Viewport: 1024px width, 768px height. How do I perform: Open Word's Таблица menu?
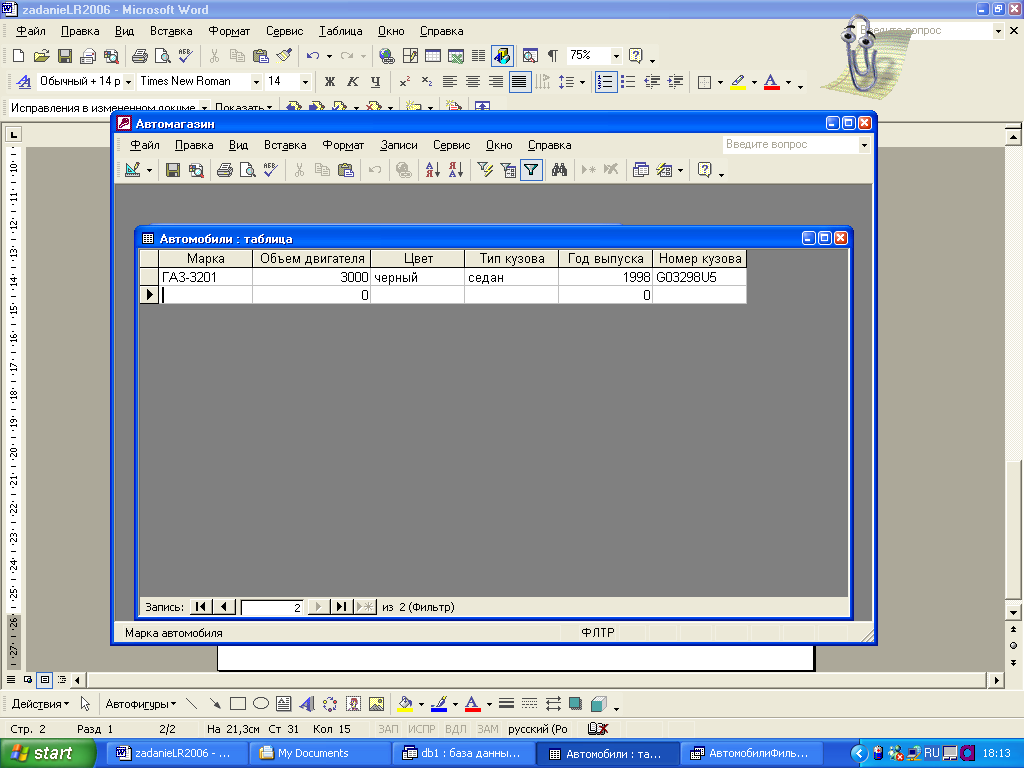point(340,31)
